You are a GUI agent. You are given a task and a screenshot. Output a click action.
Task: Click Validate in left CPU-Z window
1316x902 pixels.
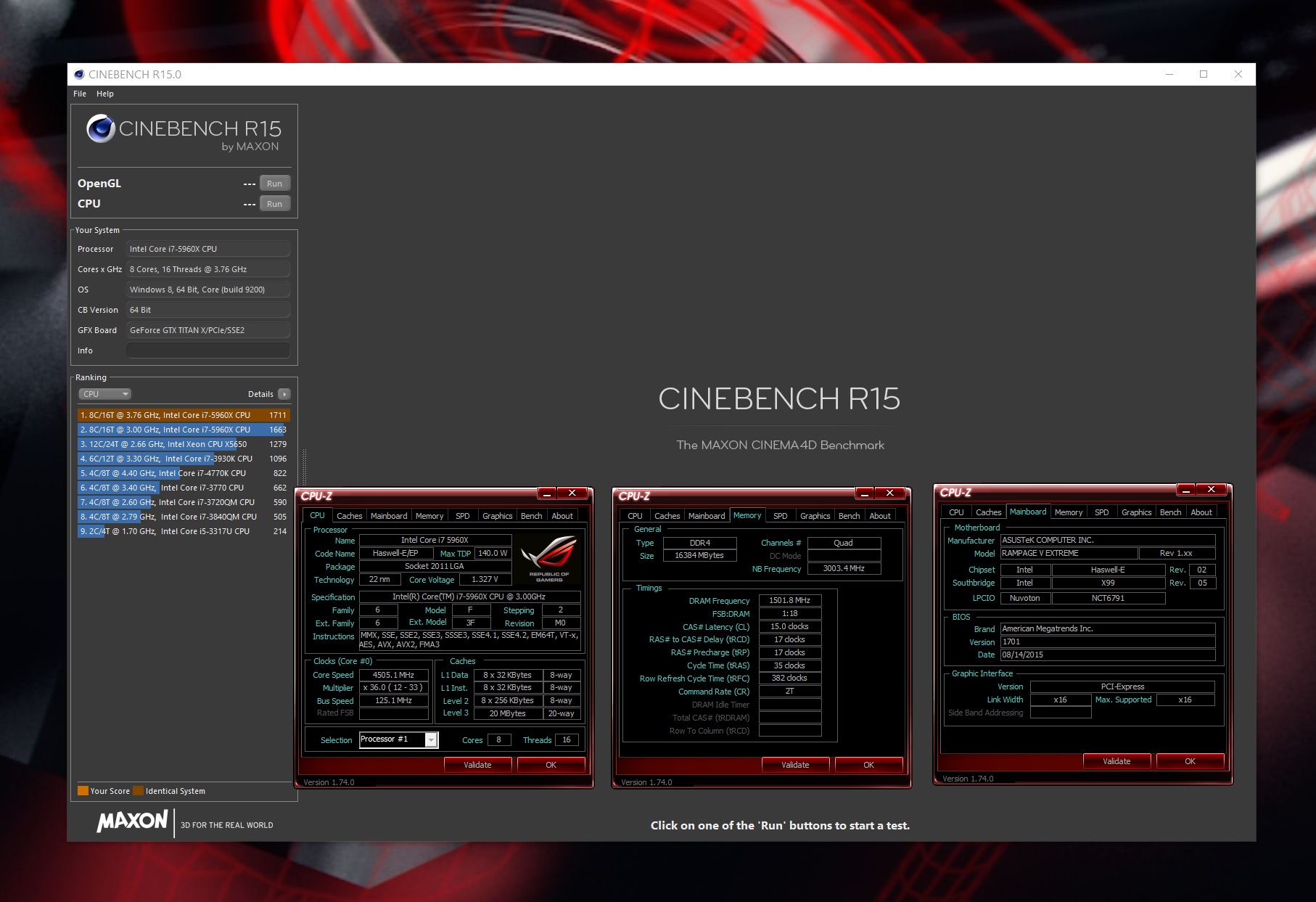[478, 765]
